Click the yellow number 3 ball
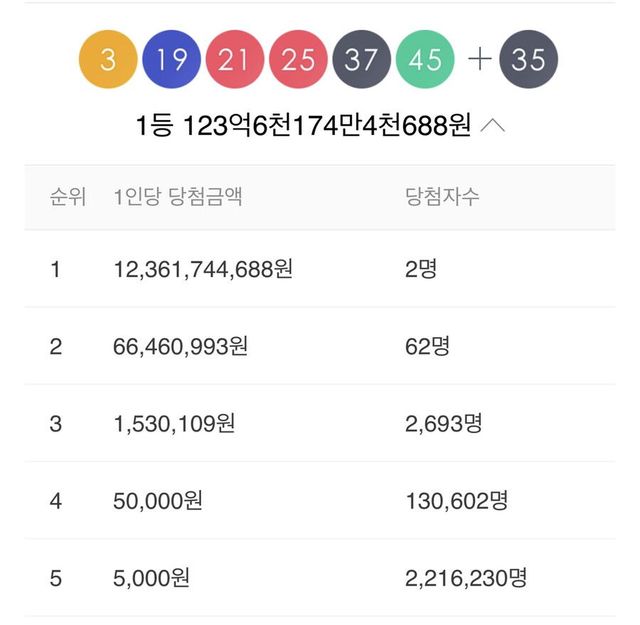 [108, 60]
